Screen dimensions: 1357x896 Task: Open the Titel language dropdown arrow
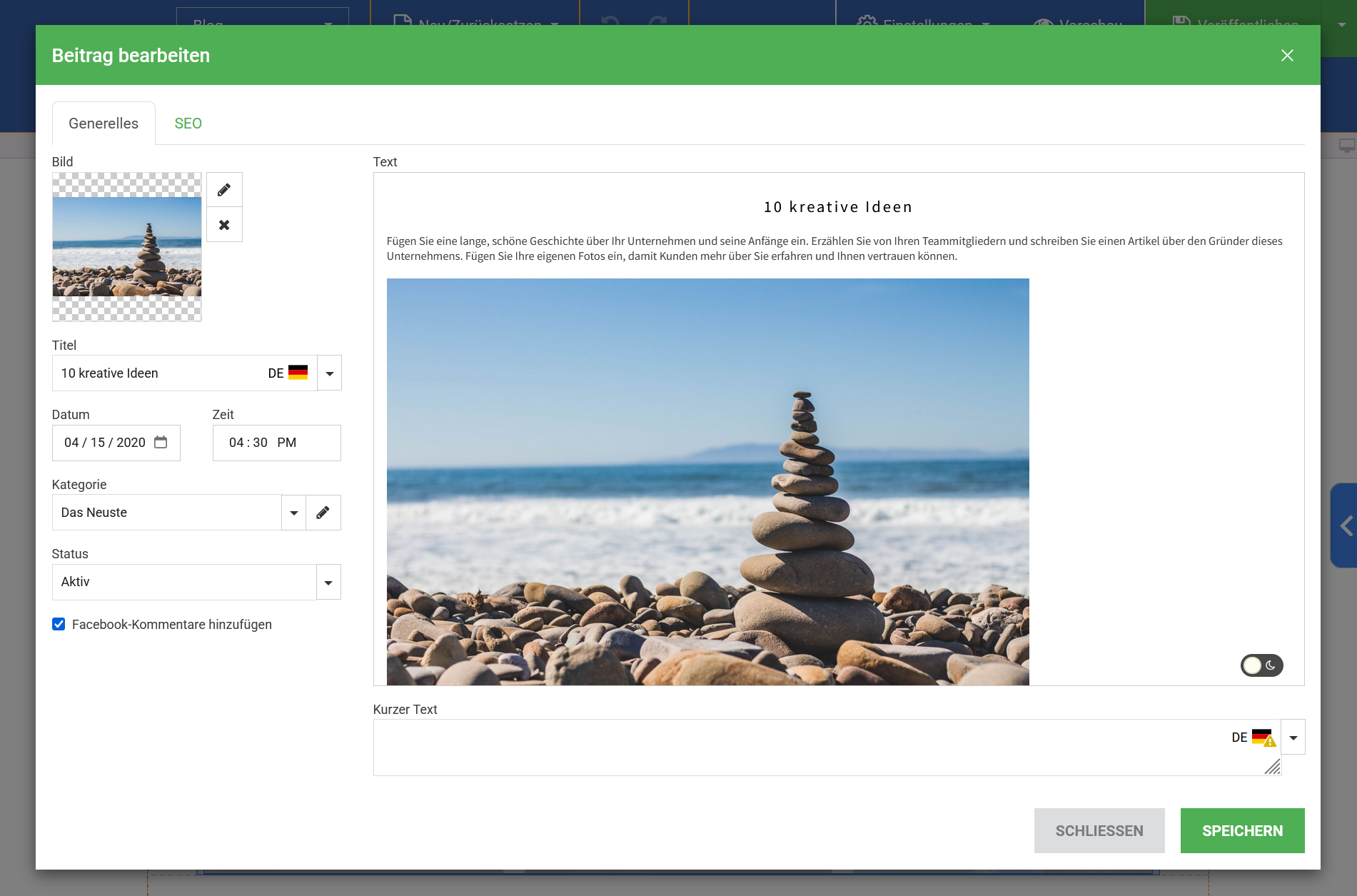pyautogui.click(x=329, y=373)
